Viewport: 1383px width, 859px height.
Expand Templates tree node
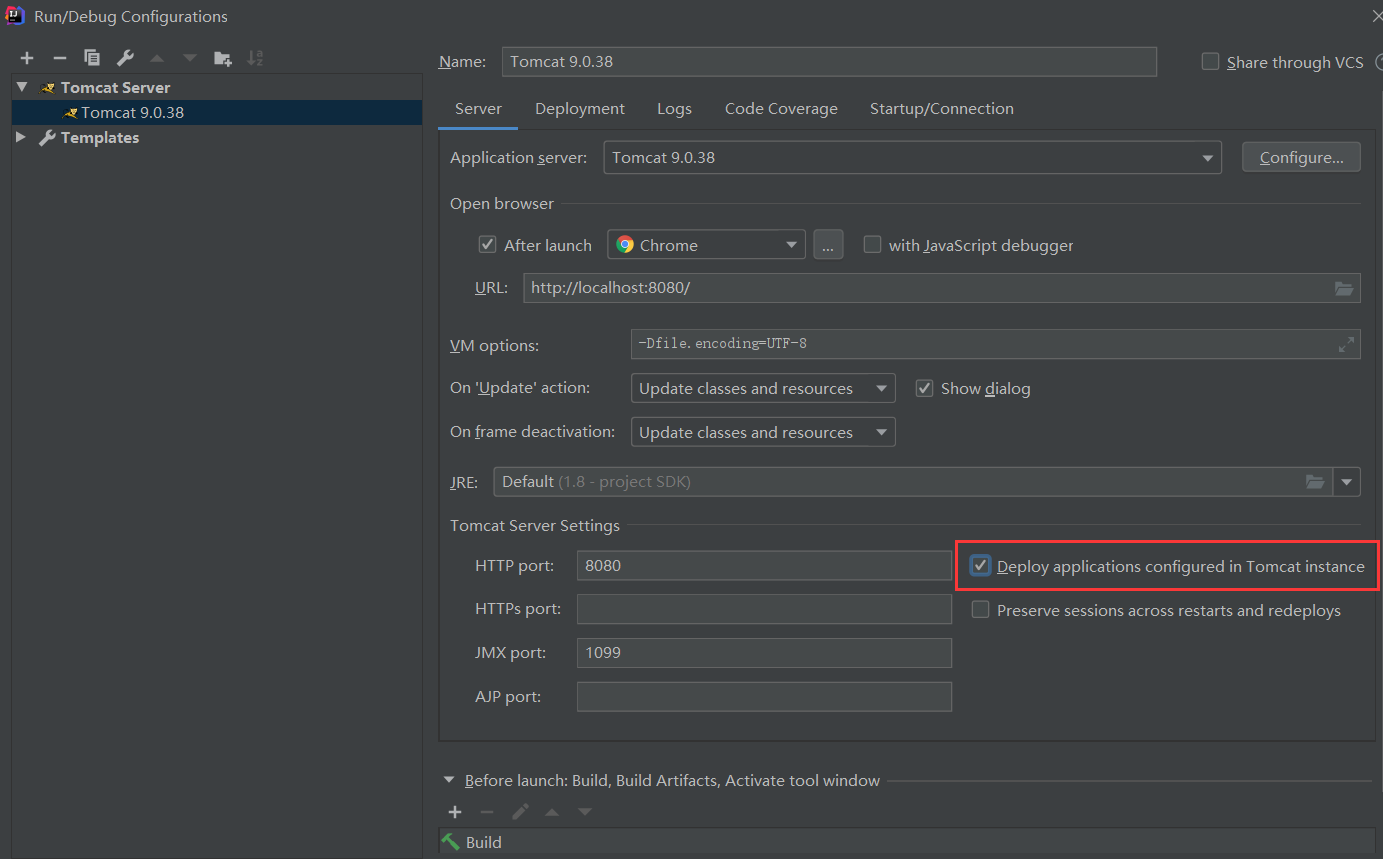(22, 137)
